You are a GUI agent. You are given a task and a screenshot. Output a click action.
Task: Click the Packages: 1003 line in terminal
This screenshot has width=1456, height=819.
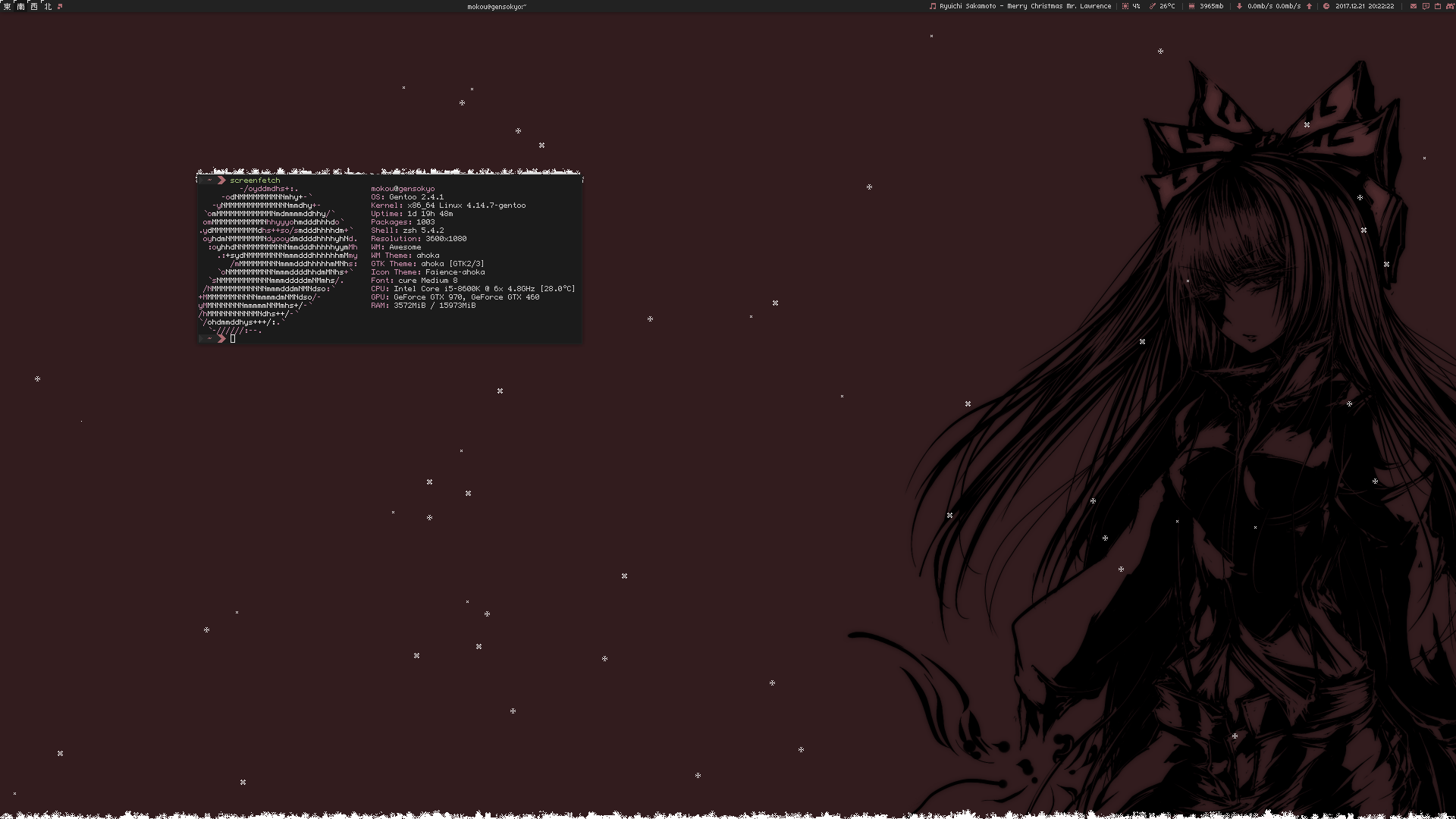[403, 222]
